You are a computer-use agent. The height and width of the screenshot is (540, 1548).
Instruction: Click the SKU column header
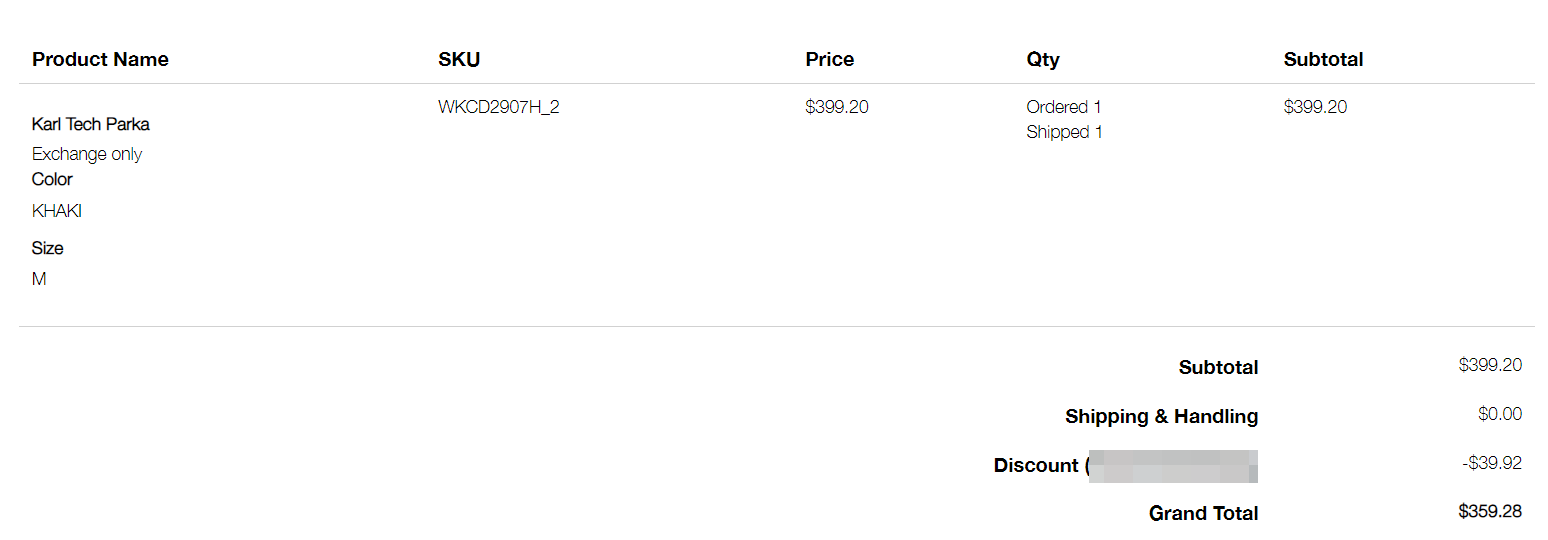(x=459, y=59)
